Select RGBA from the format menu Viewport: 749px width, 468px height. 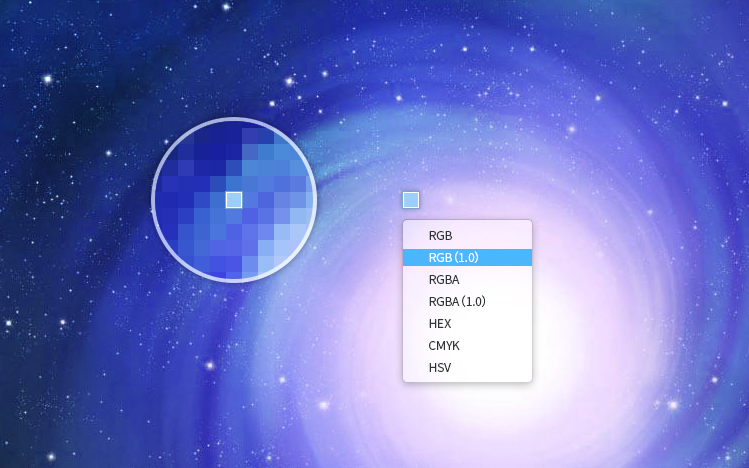click(467, 279)
